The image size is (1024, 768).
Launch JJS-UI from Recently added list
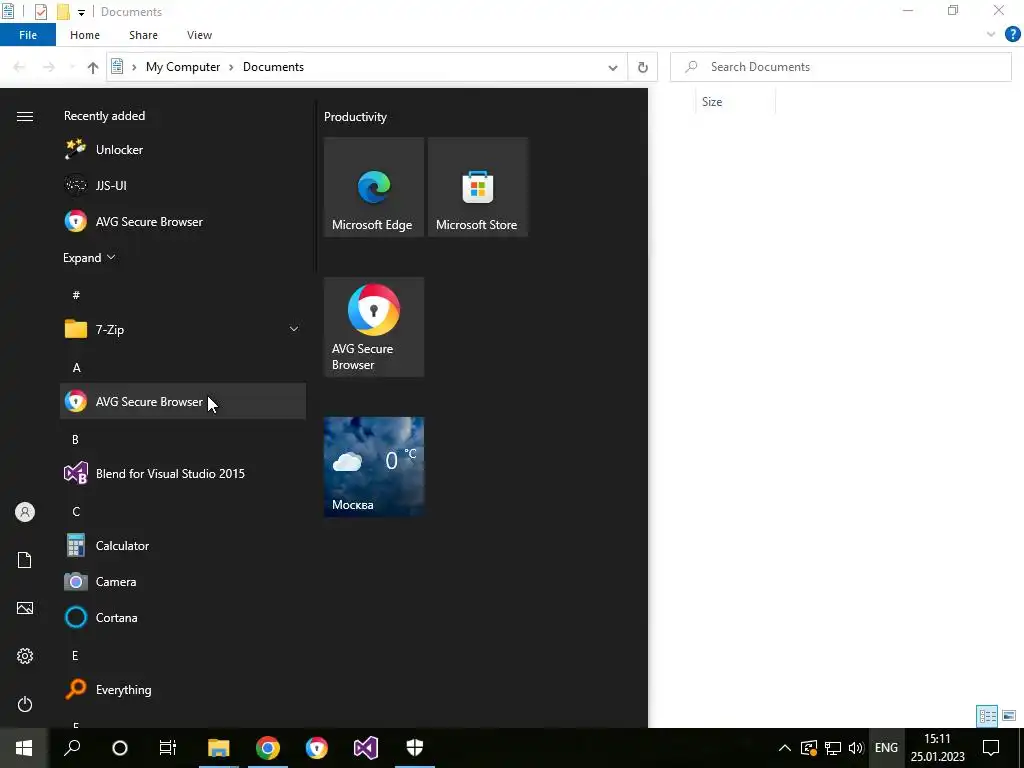click(x=183, y=185)
